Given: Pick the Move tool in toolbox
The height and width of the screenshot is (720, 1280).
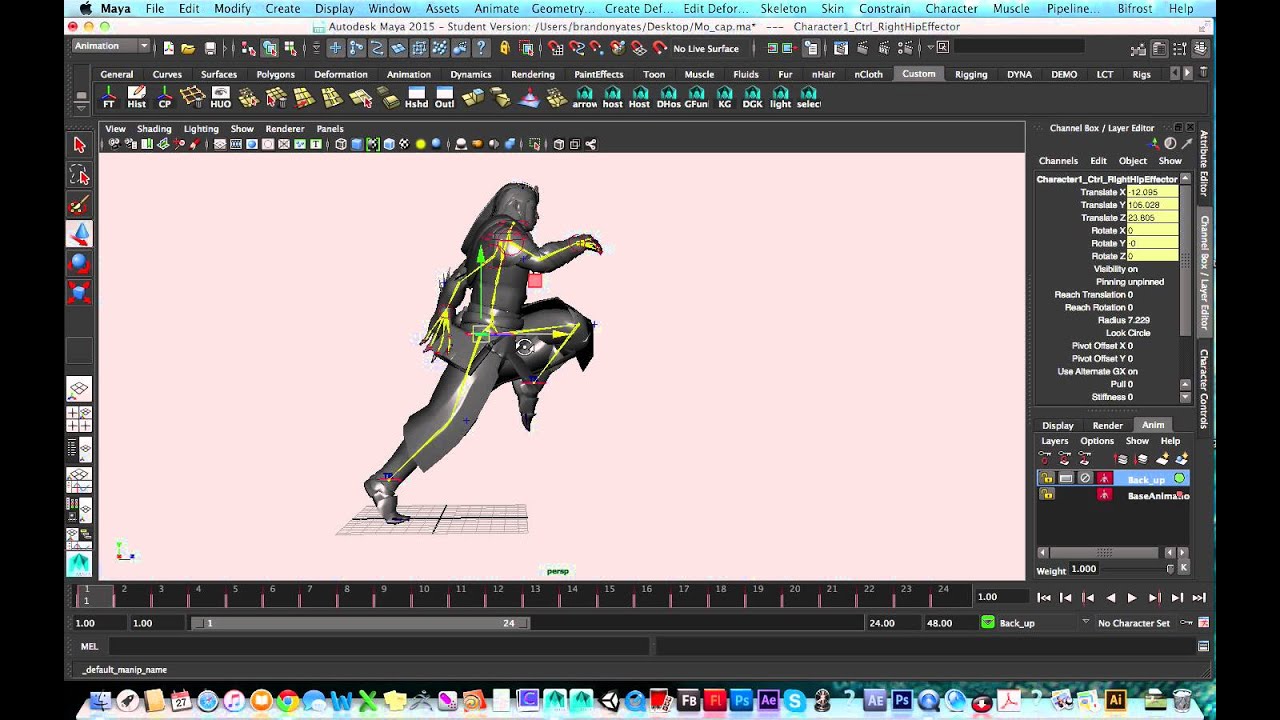Looking at the screenshot, I should (x=80, y=234).
